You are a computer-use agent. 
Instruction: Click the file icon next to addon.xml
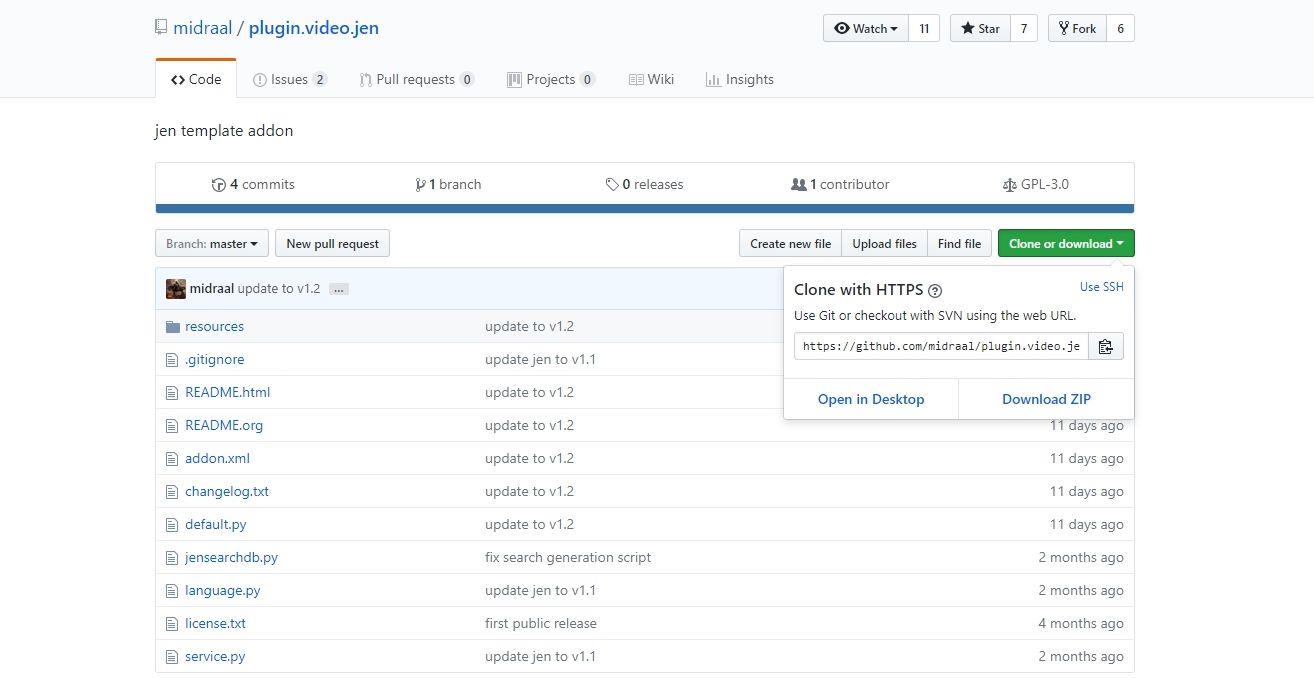pyautogui.click(x=172, y=459)
